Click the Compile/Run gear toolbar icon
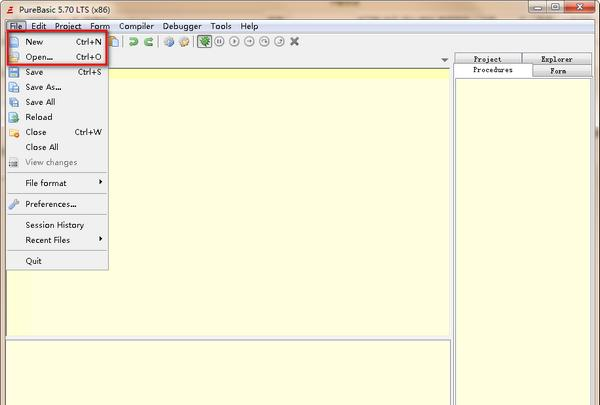Image resolution: width=600 pixels, height=405 pixels. pyautogui.click(x=169, y=42)
